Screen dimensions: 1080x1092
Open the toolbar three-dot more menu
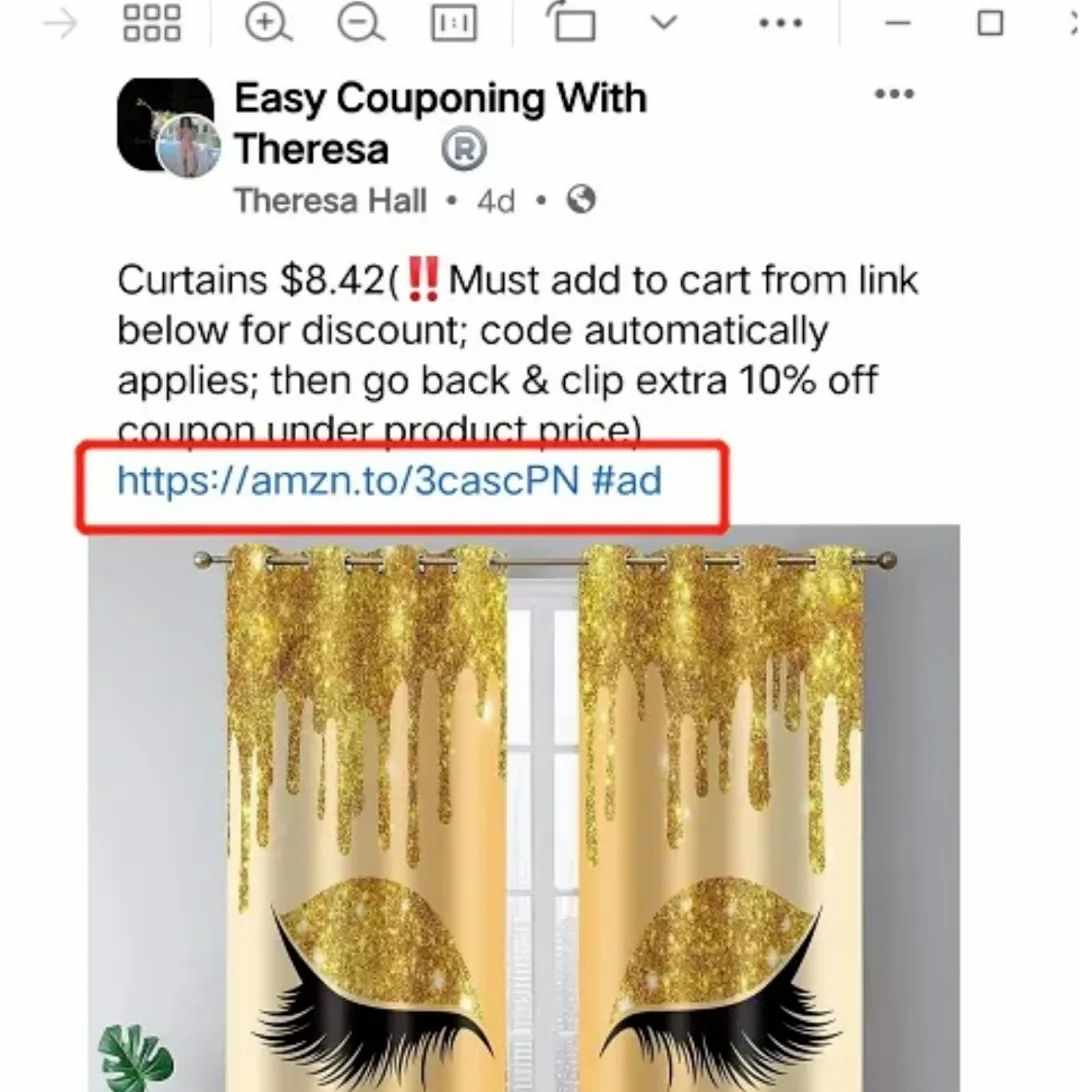(781, 23)
